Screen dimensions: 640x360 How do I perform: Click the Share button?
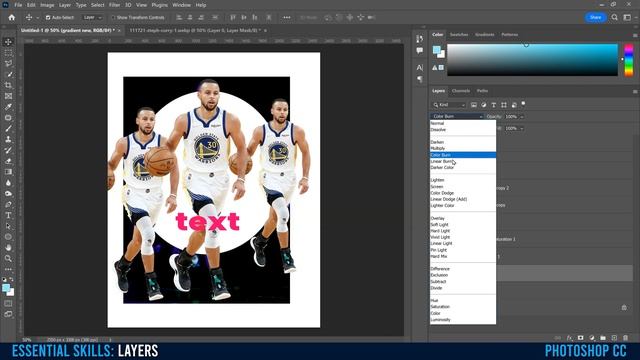[x=596, y=18]
